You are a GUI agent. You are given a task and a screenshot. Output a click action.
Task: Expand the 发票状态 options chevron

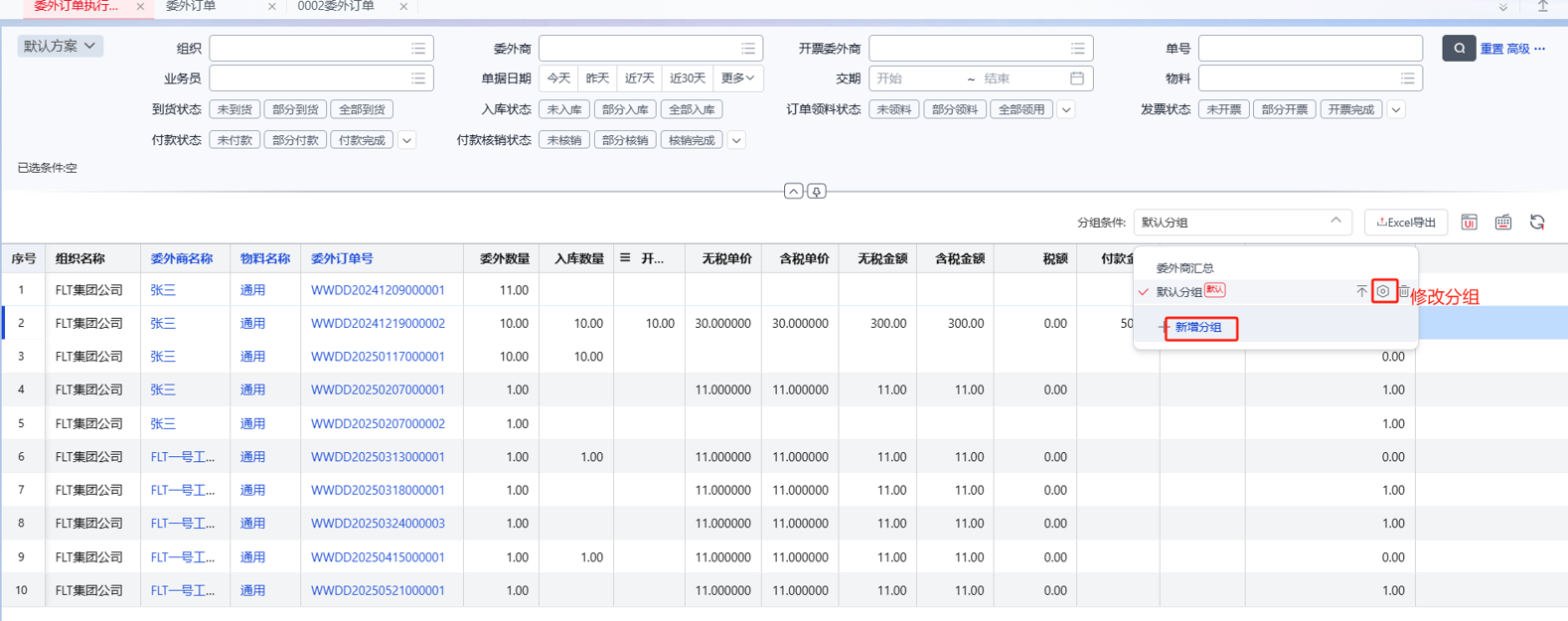[1396, 109]
